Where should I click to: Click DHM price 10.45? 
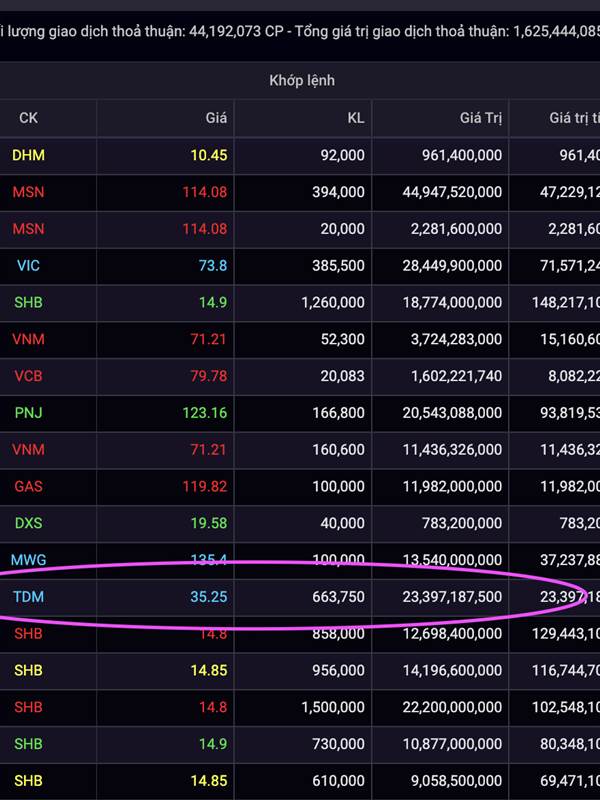[209, 155]
